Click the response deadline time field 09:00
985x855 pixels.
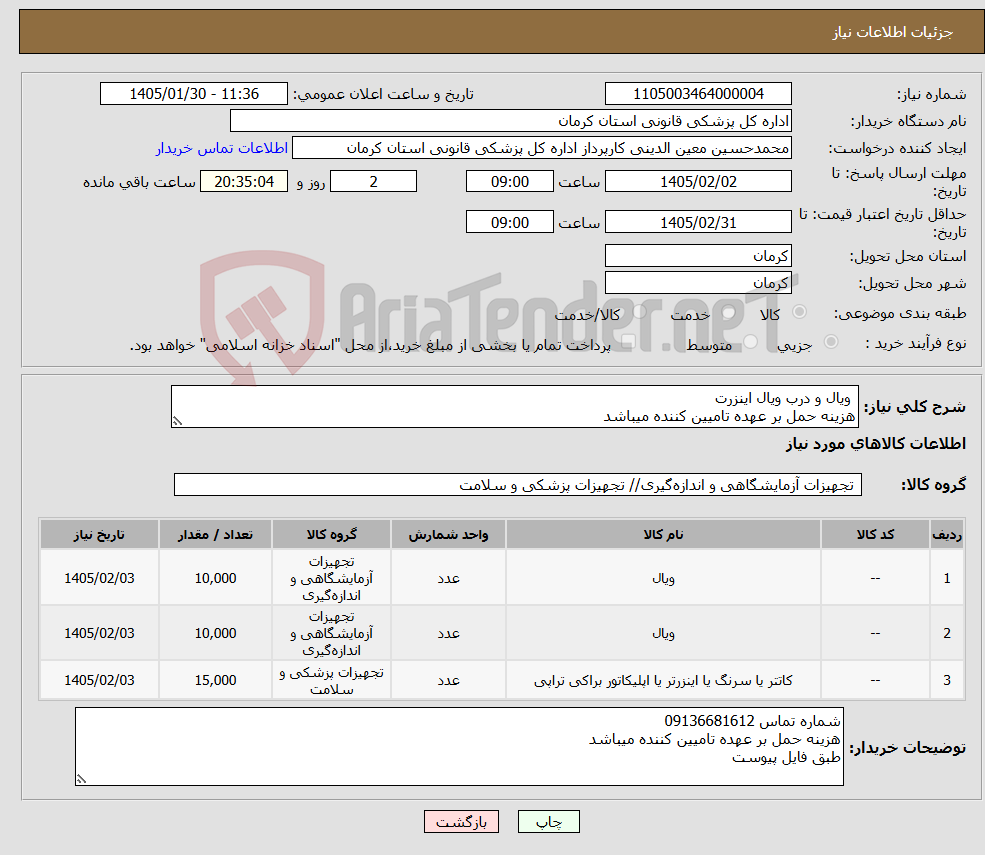[509, 182]
